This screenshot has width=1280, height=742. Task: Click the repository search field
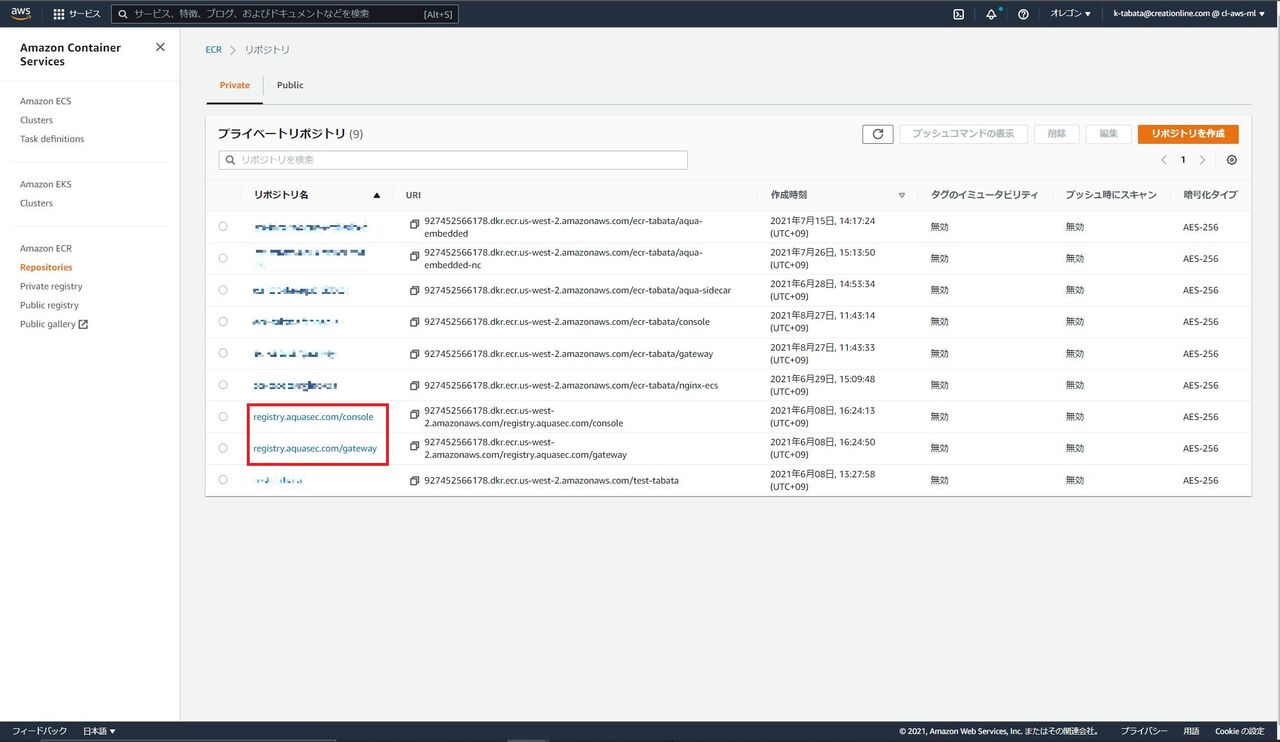tap(453, 160)
